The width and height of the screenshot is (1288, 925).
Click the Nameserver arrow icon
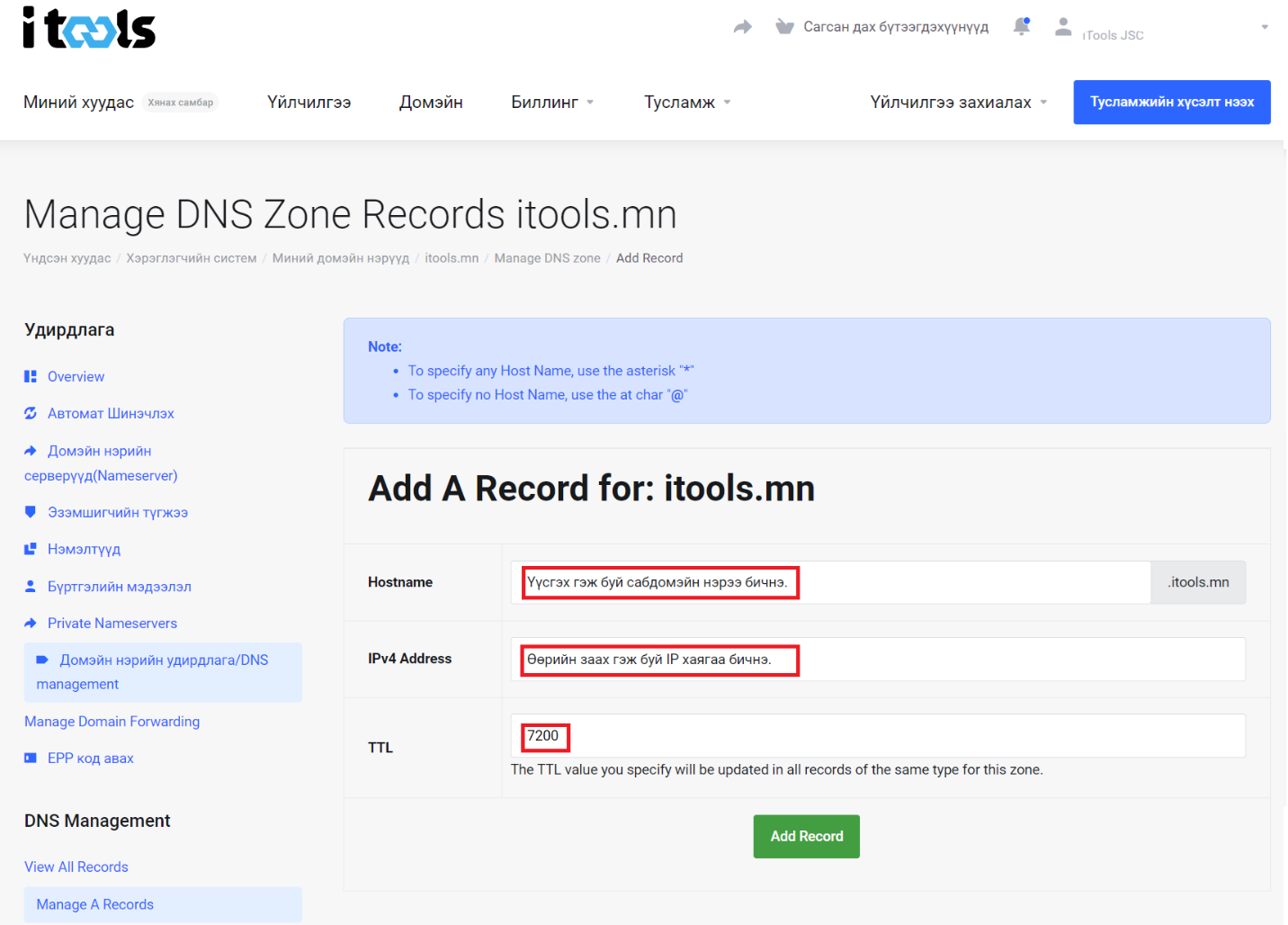pos(31,451)
